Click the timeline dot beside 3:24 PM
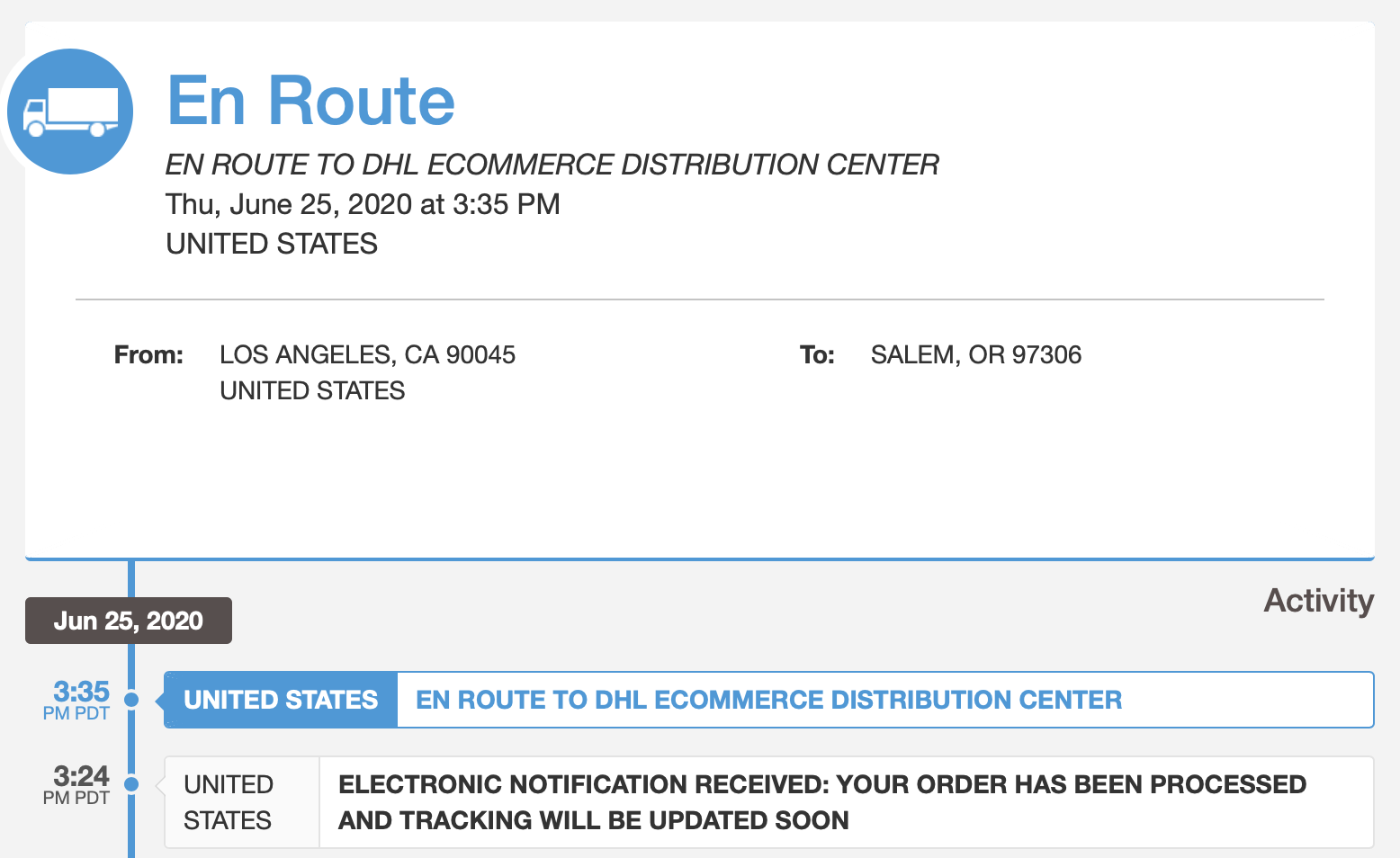The image size is (1400, 858). point(131,784)
